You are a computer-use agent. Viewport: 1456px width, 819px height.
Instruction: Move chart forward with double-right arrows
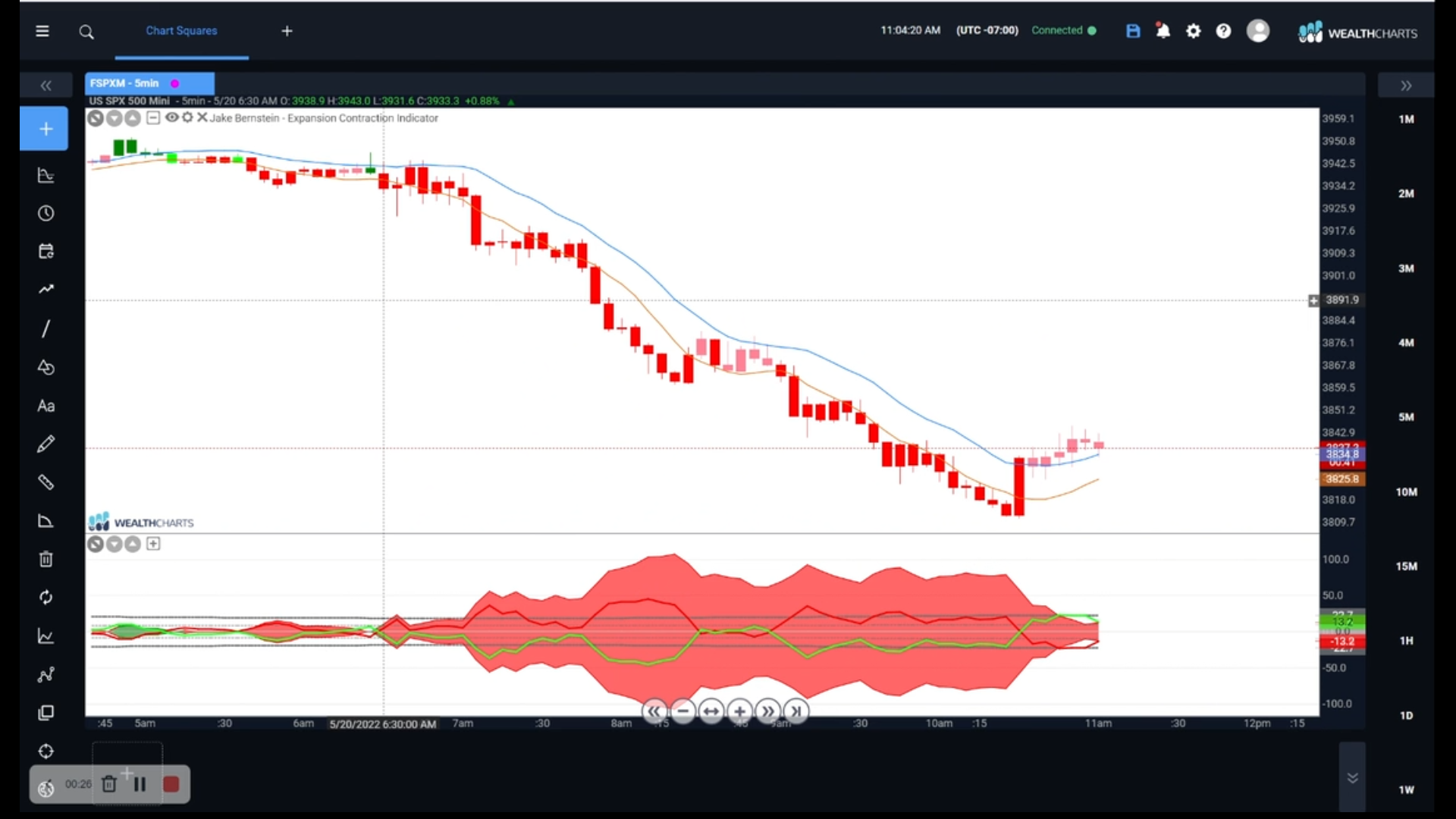[x=767, y=711]
